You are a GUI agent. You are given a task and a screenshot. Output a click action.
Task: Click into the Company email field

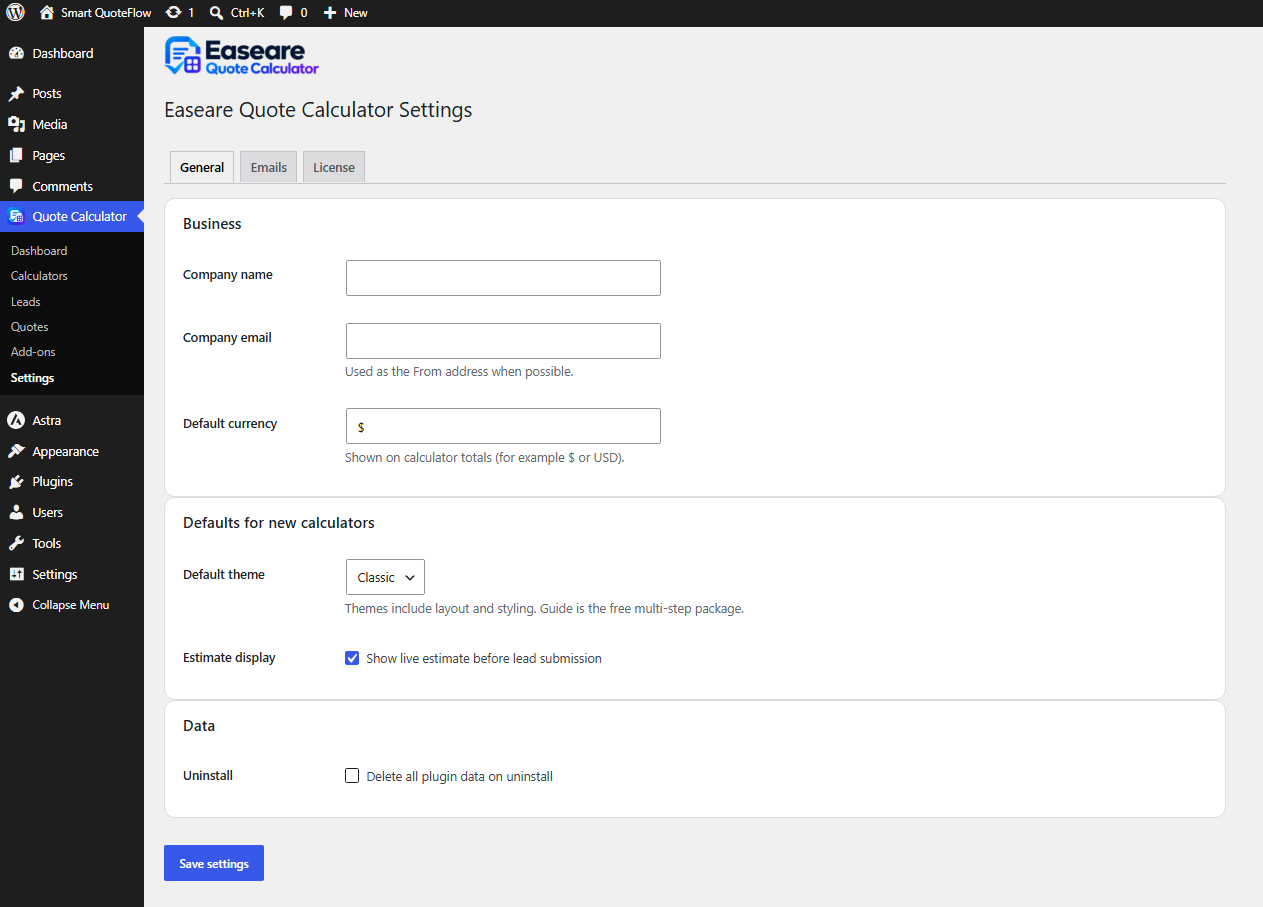pos(503,341)
